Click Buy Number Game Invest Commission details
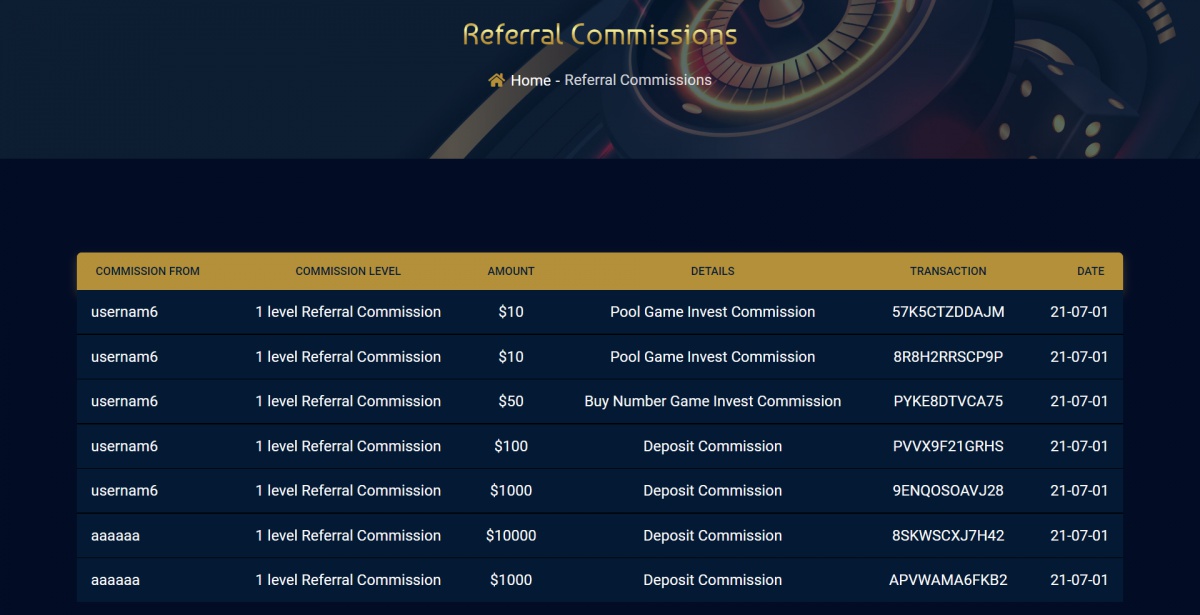 coord(713,401)
